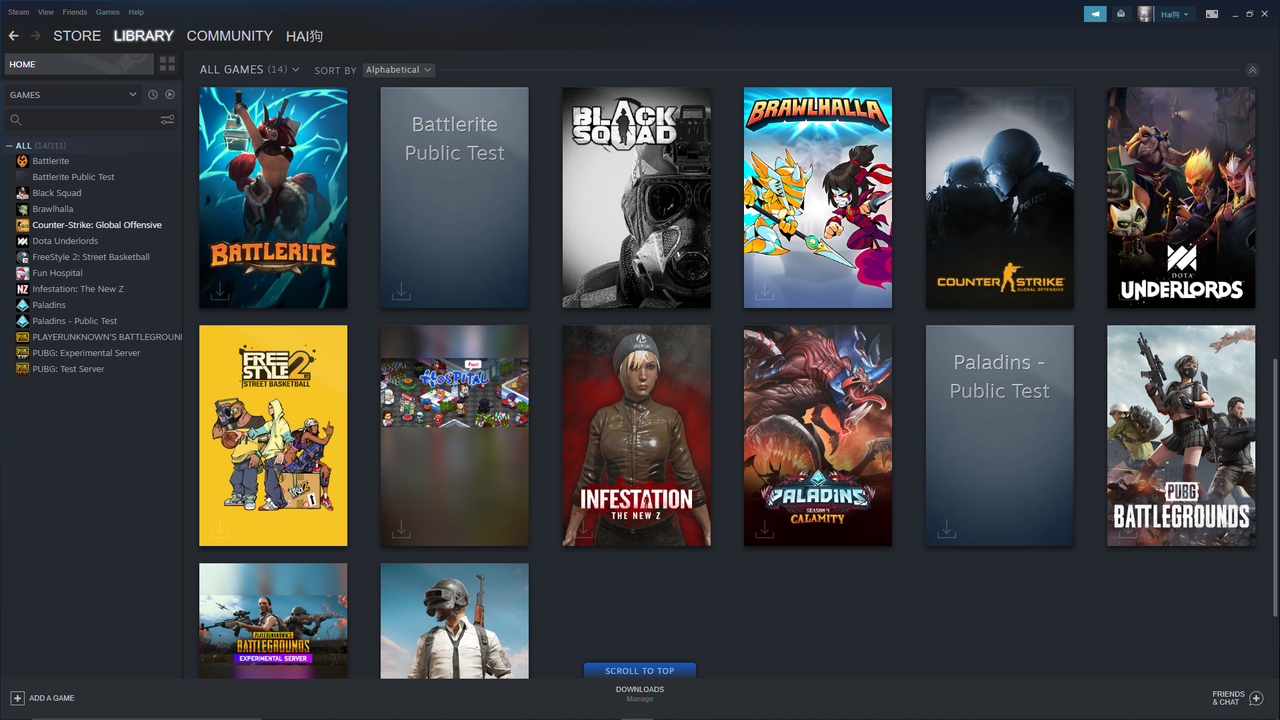Screen dimensions: 1280x720
Task: Select the Battlerite cover art
Action: pos(273,198)
